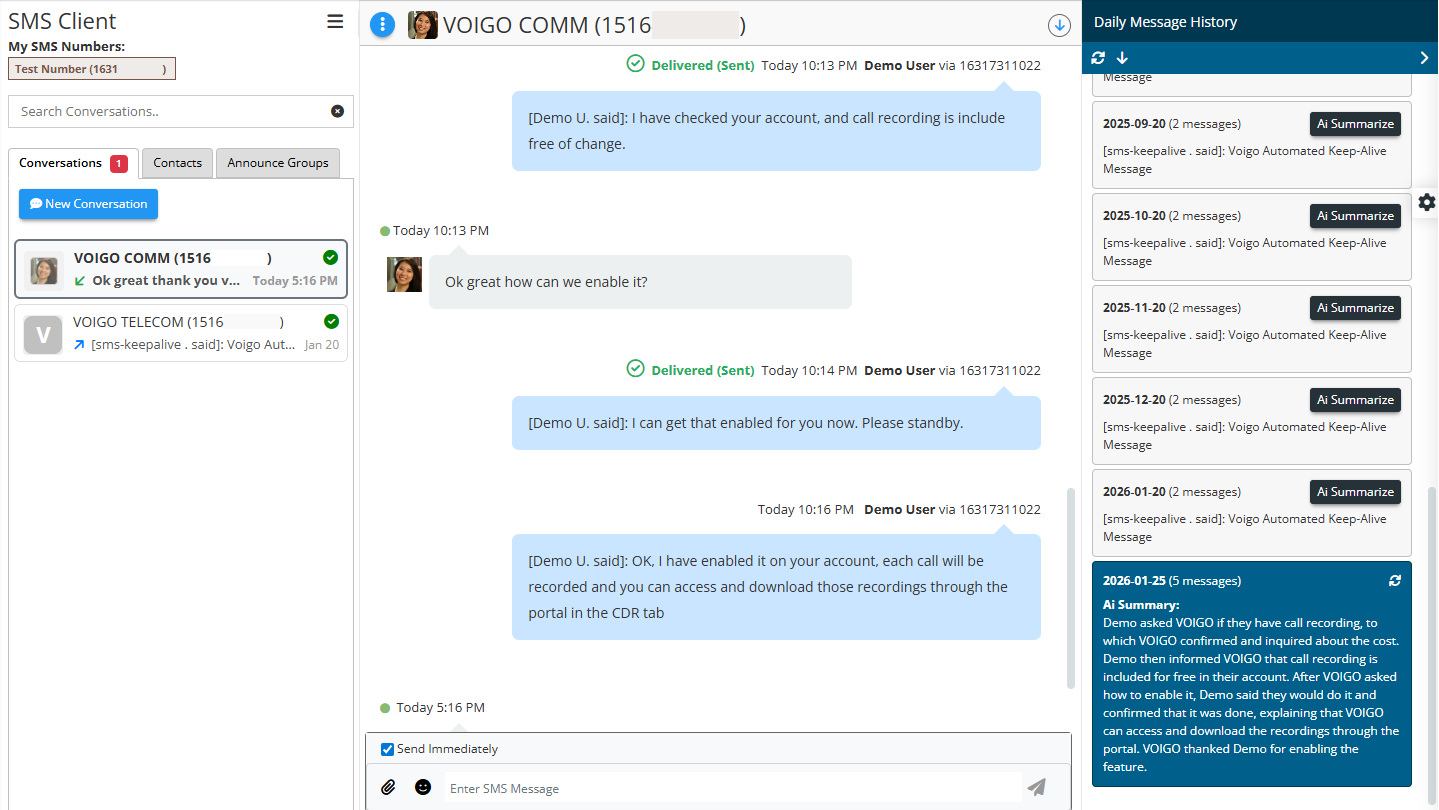Click the SMS Client heading

62,21
